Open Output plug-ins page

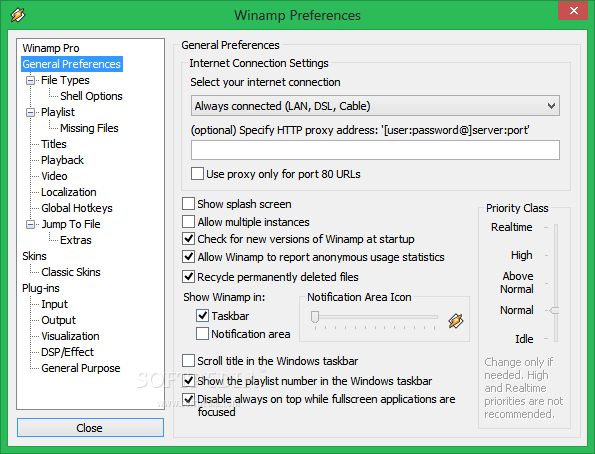58,320
